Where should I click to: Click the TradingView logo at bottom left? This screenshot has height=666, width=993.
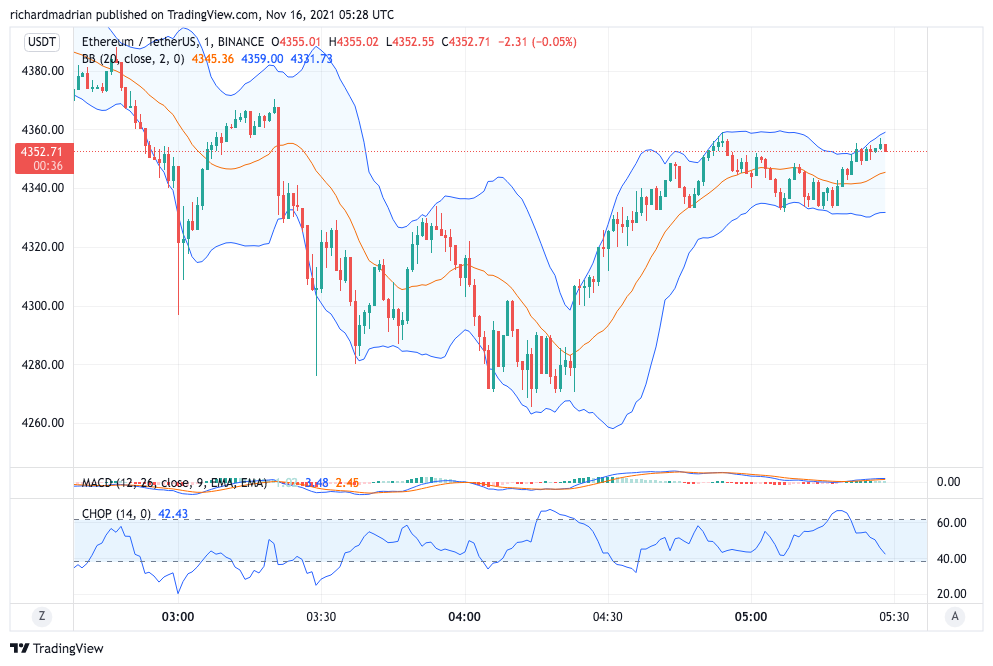pos(56,648)
